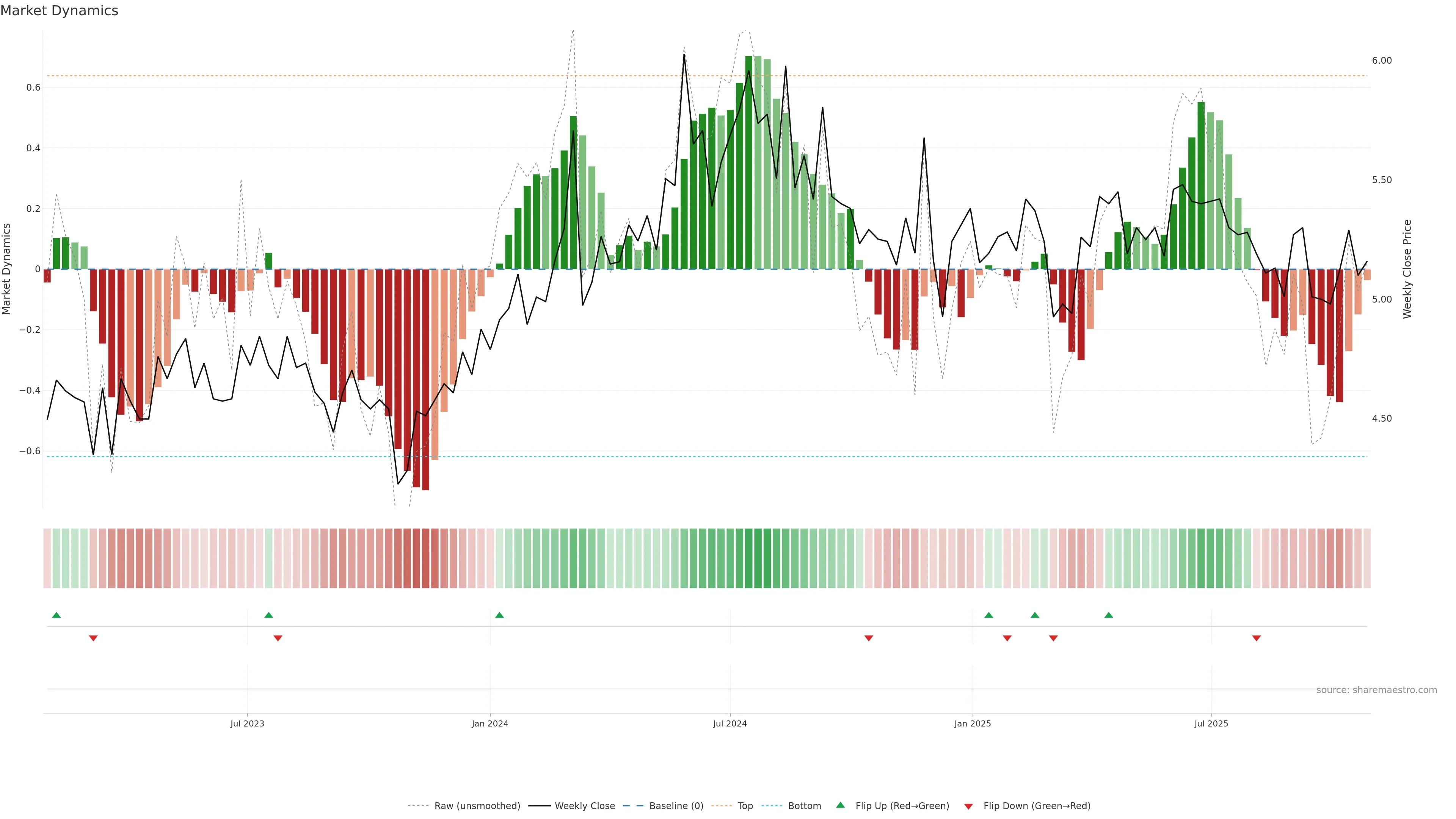Click the Weekly Close Price axis title
The width and height of the screenshot is (1456, 819).
click(x=1407, y=269)
